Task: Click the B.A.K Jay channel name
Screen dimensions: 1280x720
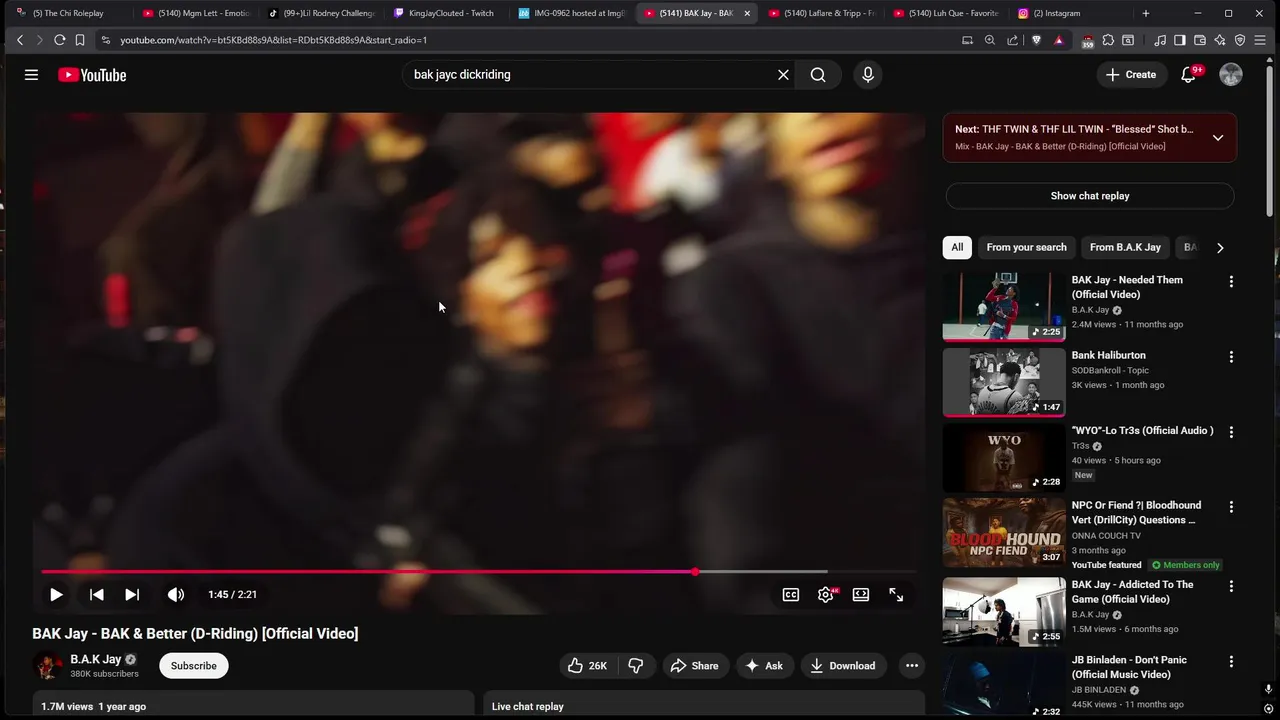Action: point(95,659)
